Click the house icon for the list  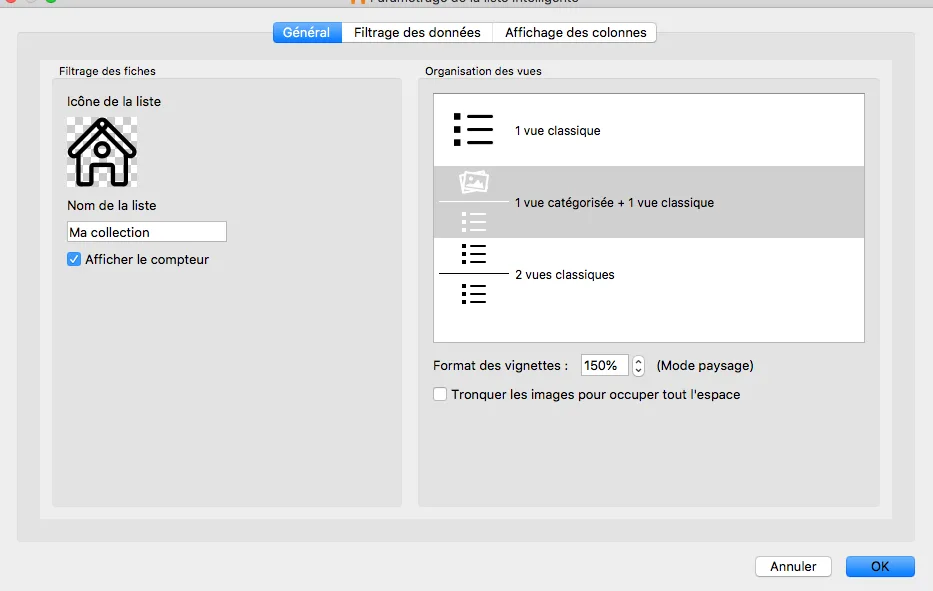tap(102, 152)
